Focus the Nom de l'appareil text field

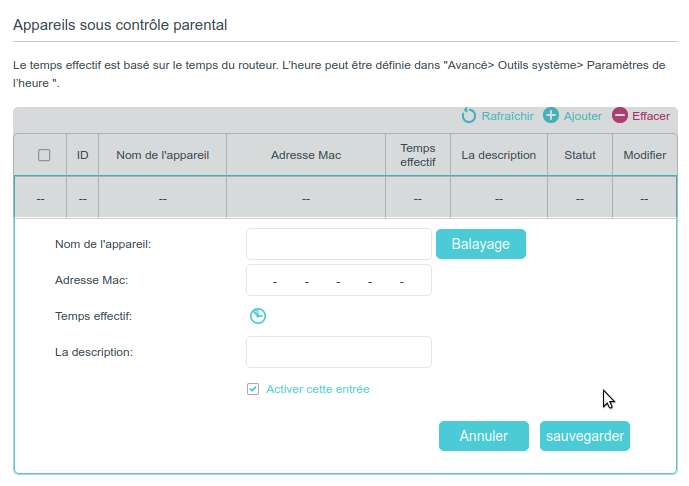point(338,244)
